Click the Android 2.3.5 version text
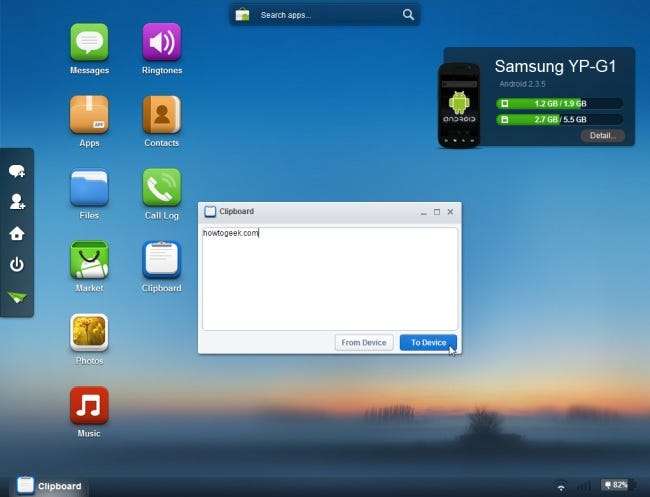The height and width of the screenshot is (497, 650). pos(522,84)
